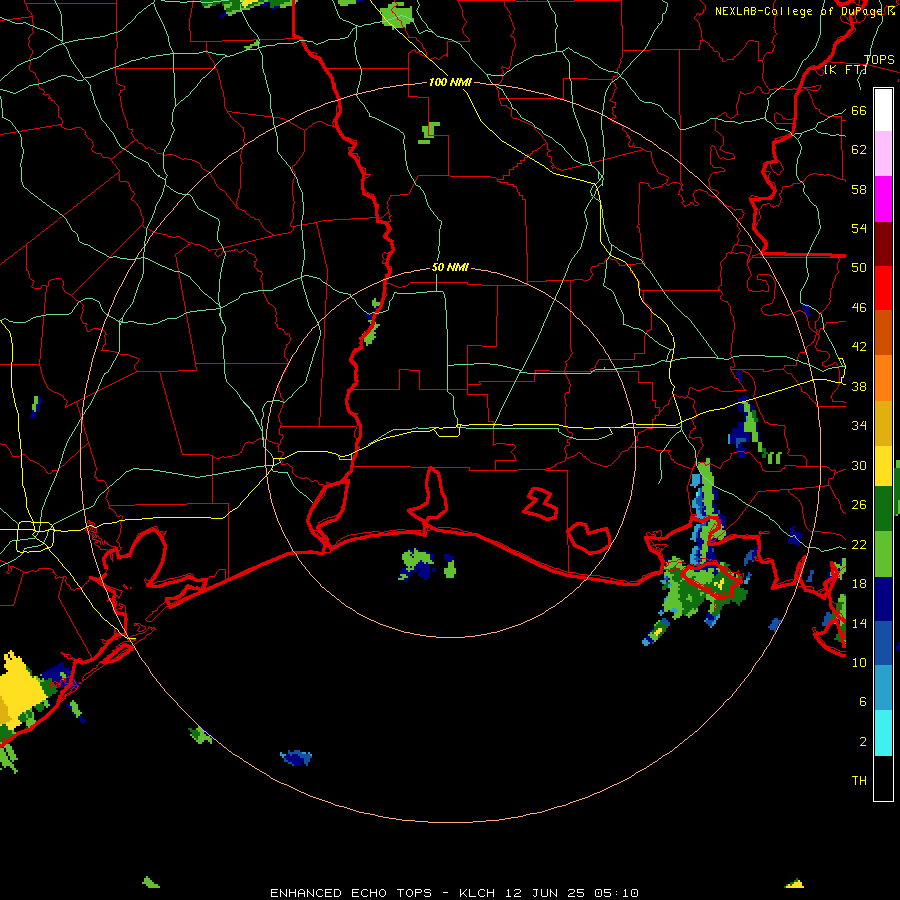
Task: Click the dark green legend swatch
Action: [883, 509]
